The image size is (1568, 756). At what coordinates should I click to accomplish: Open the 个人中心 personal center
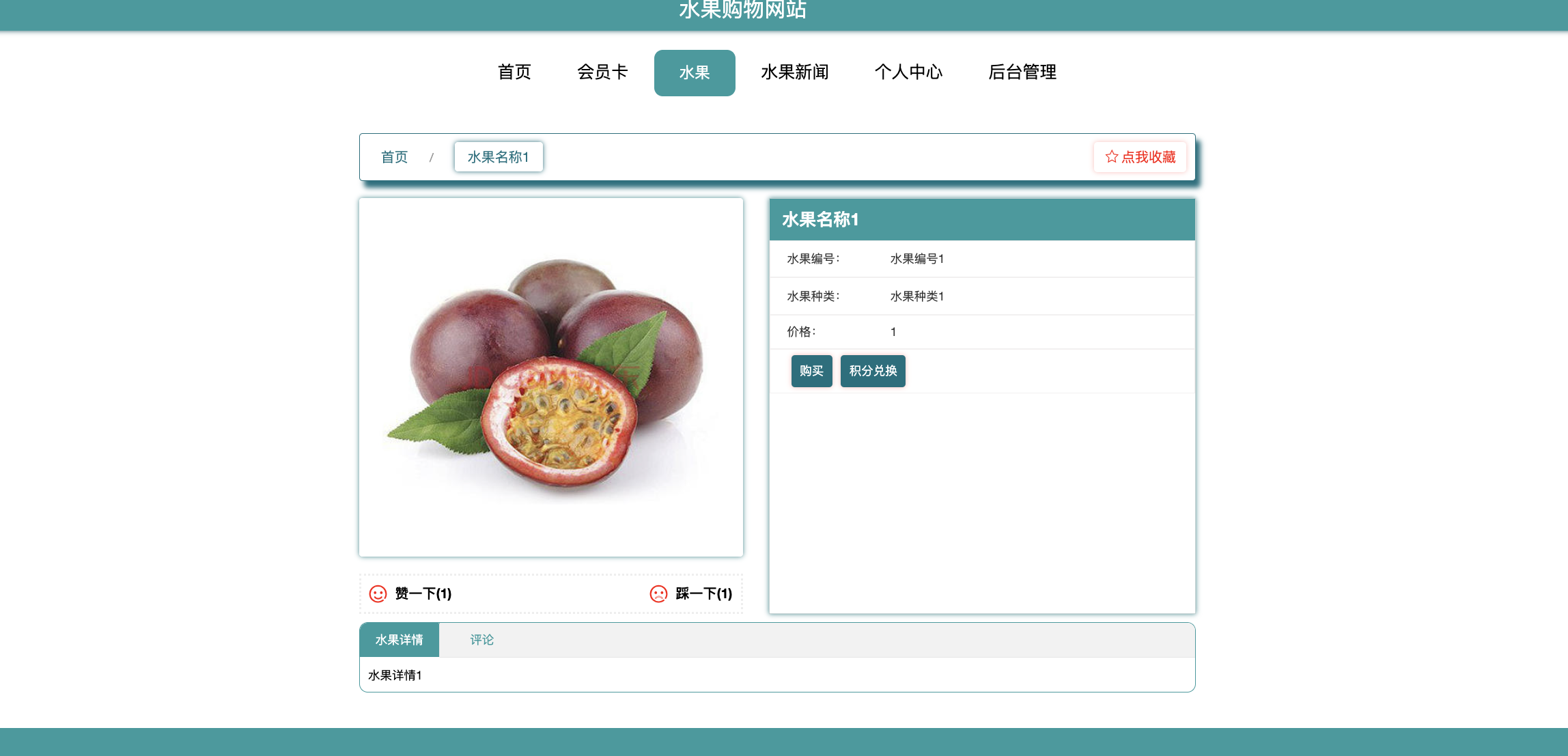click(x=909, y=72)
